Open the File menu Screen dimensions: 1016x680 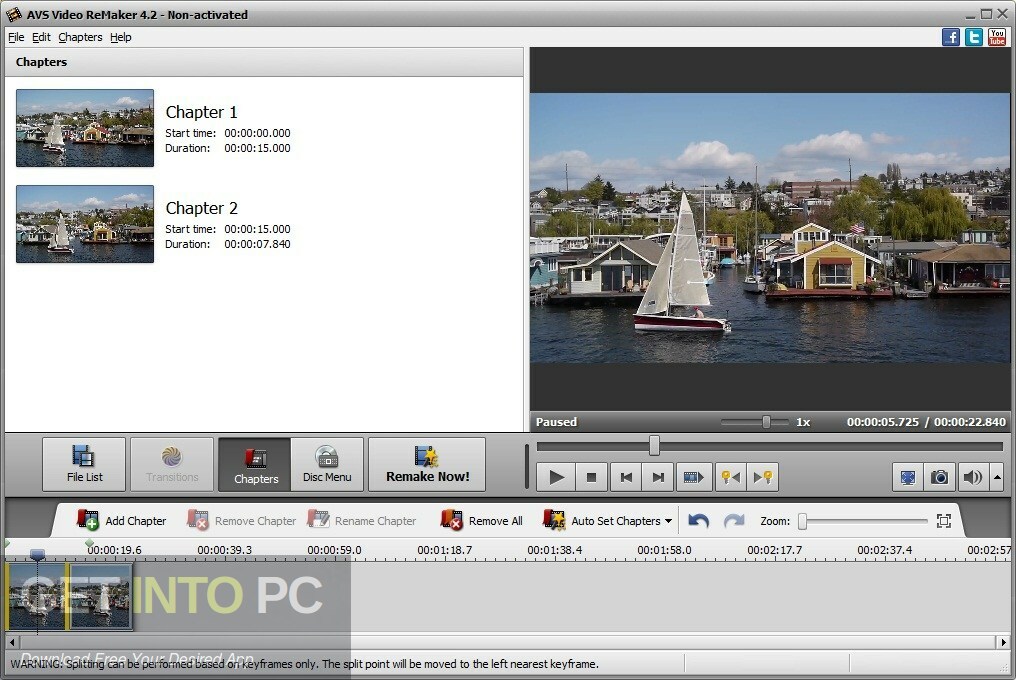point(16,37)
